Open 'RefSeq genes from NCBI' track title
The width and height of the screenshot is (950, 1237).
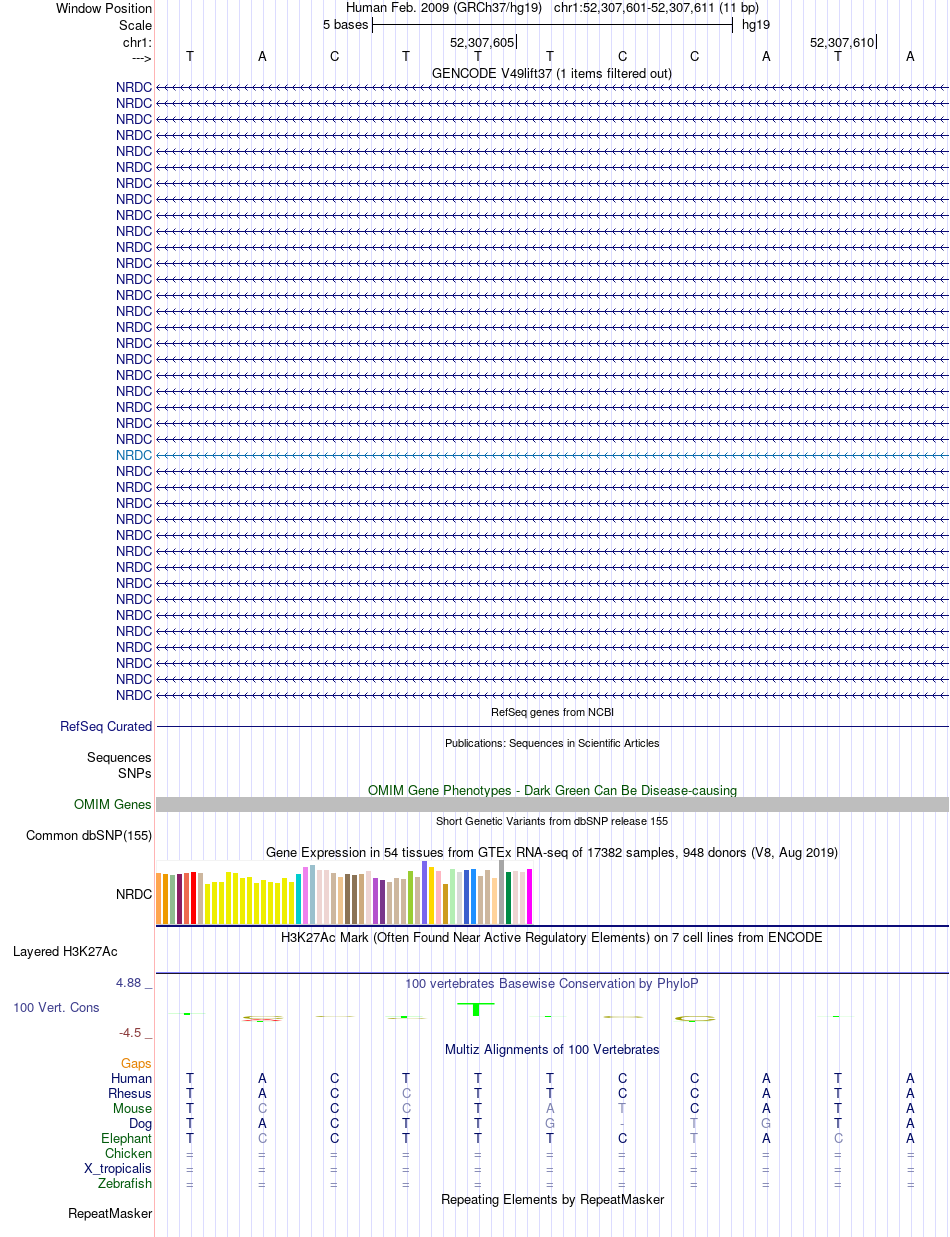[552, 712]
